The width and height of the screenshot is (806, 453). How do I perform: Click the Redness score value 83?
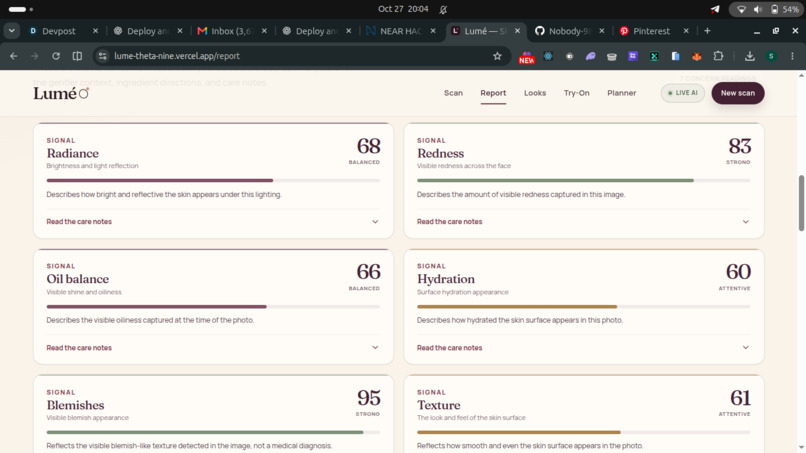(739, 146)
